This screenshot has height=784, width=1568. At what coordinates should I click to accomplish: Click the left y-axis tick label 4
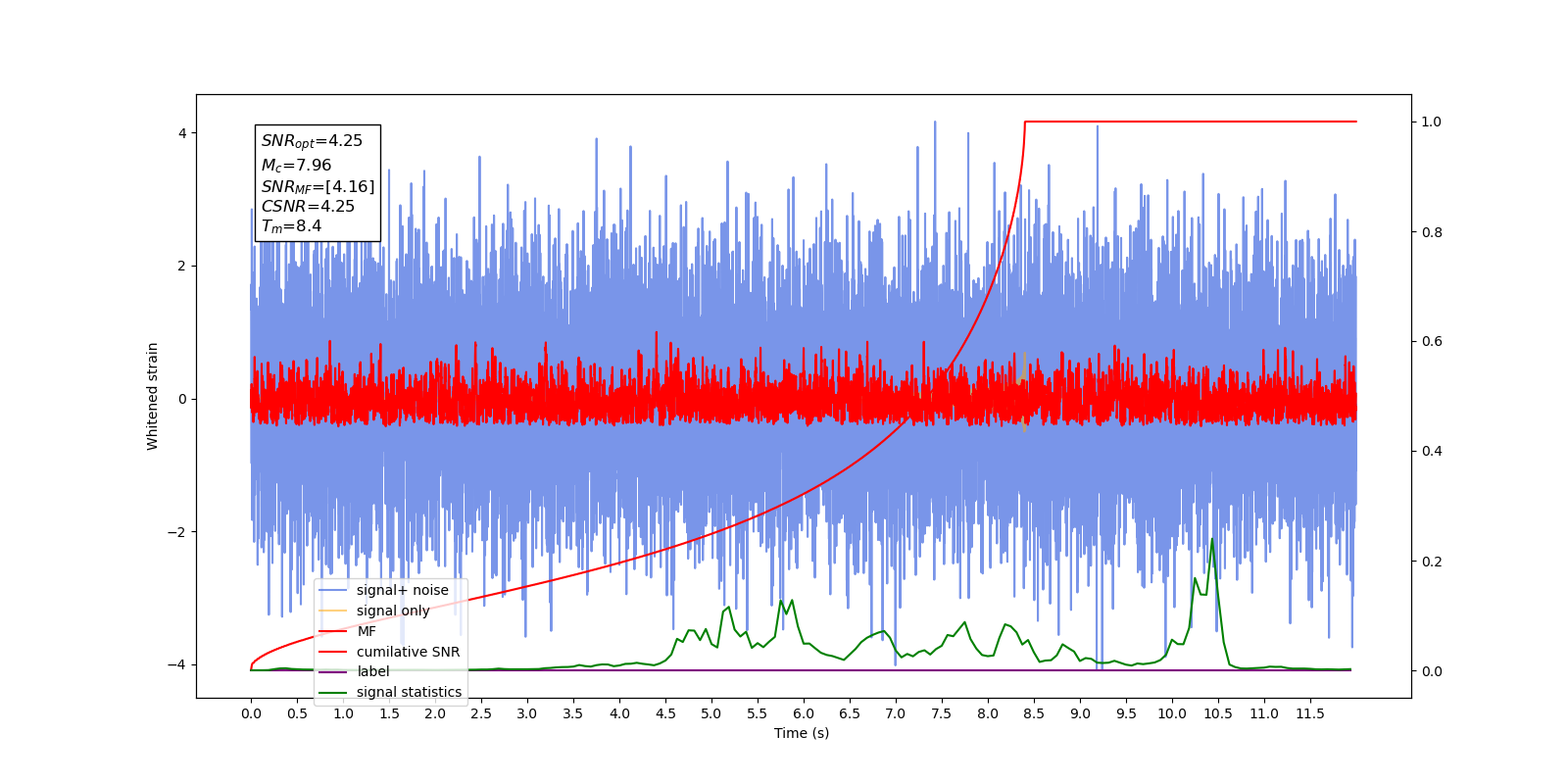pos(182,133)
